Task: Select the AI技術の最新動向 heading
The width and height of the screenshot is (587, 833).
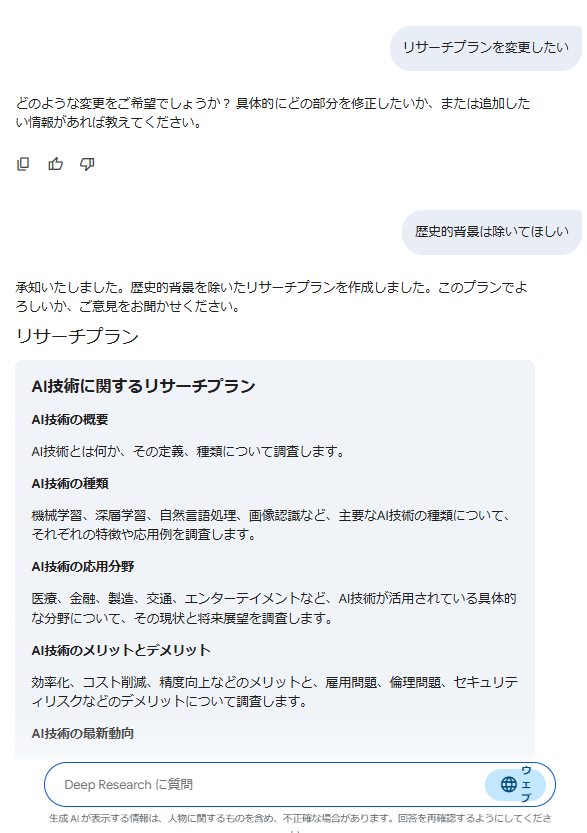Action: tap(82, 734)
